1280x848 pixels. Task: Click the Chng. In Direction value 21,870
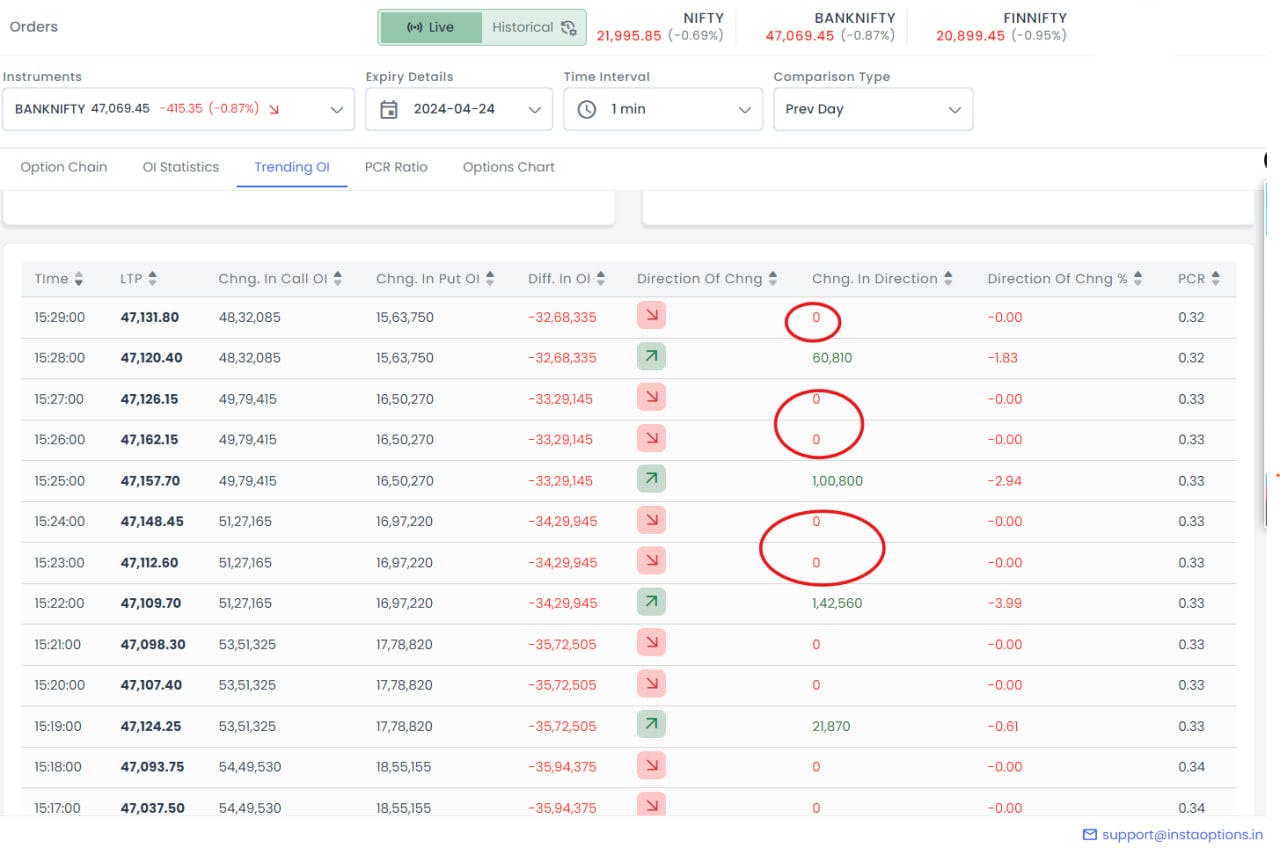pyautogui.click(x=831, y=727)
